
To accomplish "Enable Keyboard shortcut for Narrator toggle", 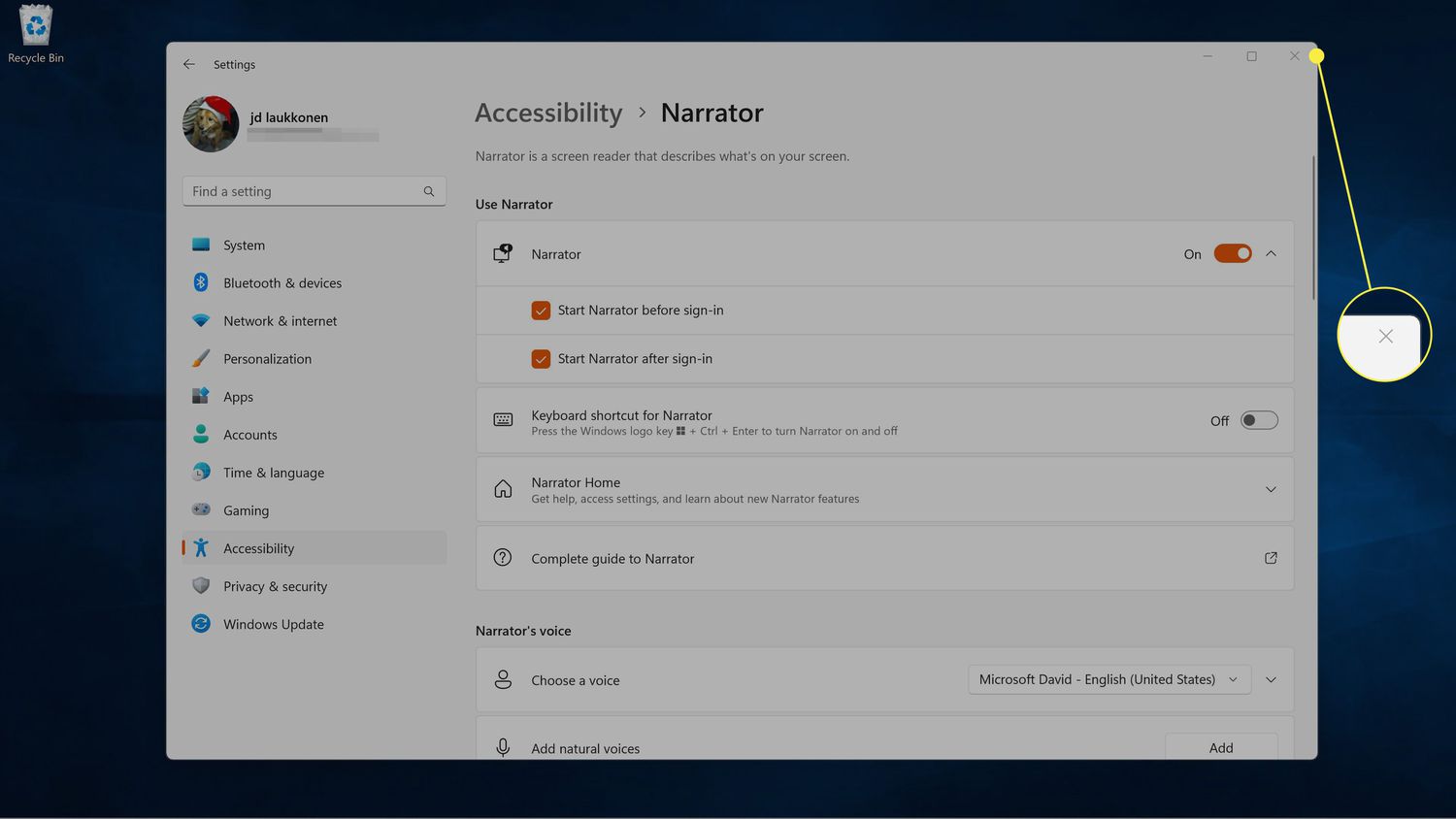I will [1259, 420].
